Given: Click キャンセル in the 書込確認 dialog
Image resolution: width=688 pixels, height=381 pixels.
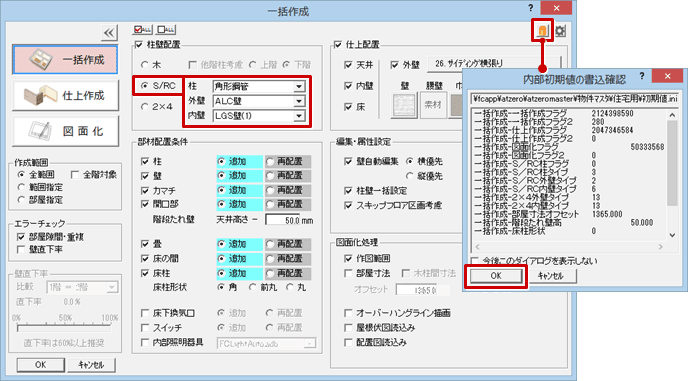Looking at the screenshot, I should coord(551,276).
